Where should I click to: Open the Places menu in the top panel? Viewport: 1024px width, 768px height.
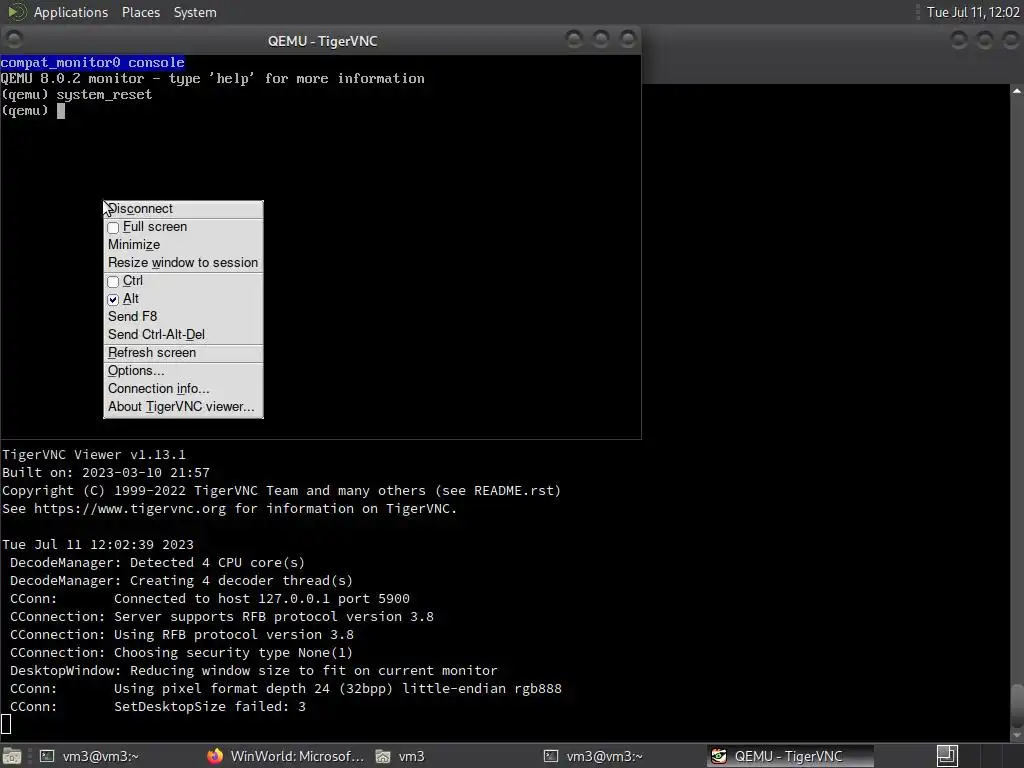click(140, 12)
